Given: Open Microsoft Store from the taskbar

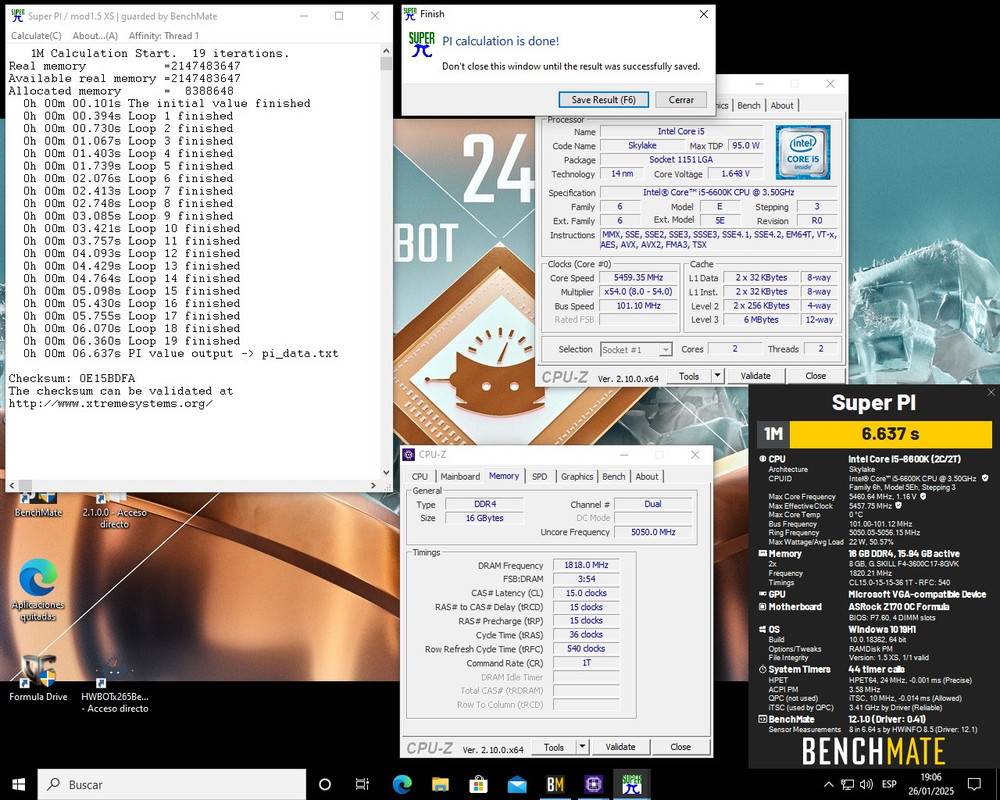Looking at the screenshot, I should tap(478, 784).
